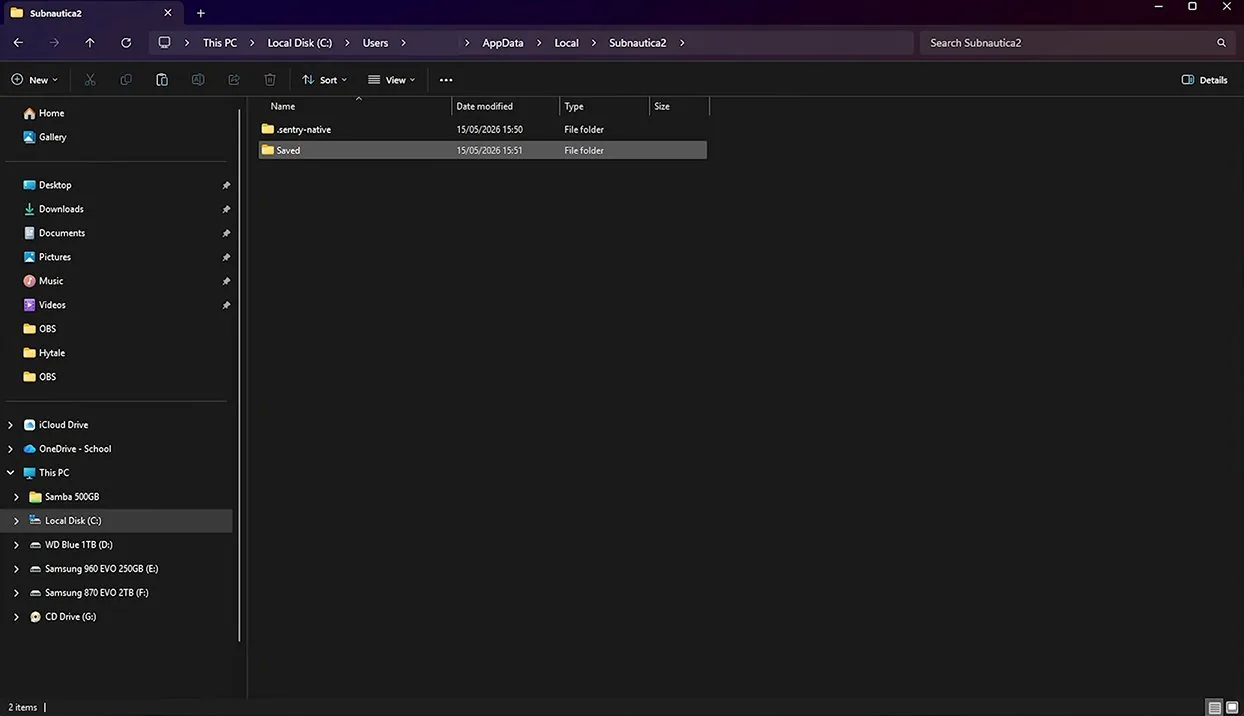The height and width of the screenshot is (716, 1244).
Task: Go to Local Disk (C:) in the breadcrumb
Action: pos(300,43)
